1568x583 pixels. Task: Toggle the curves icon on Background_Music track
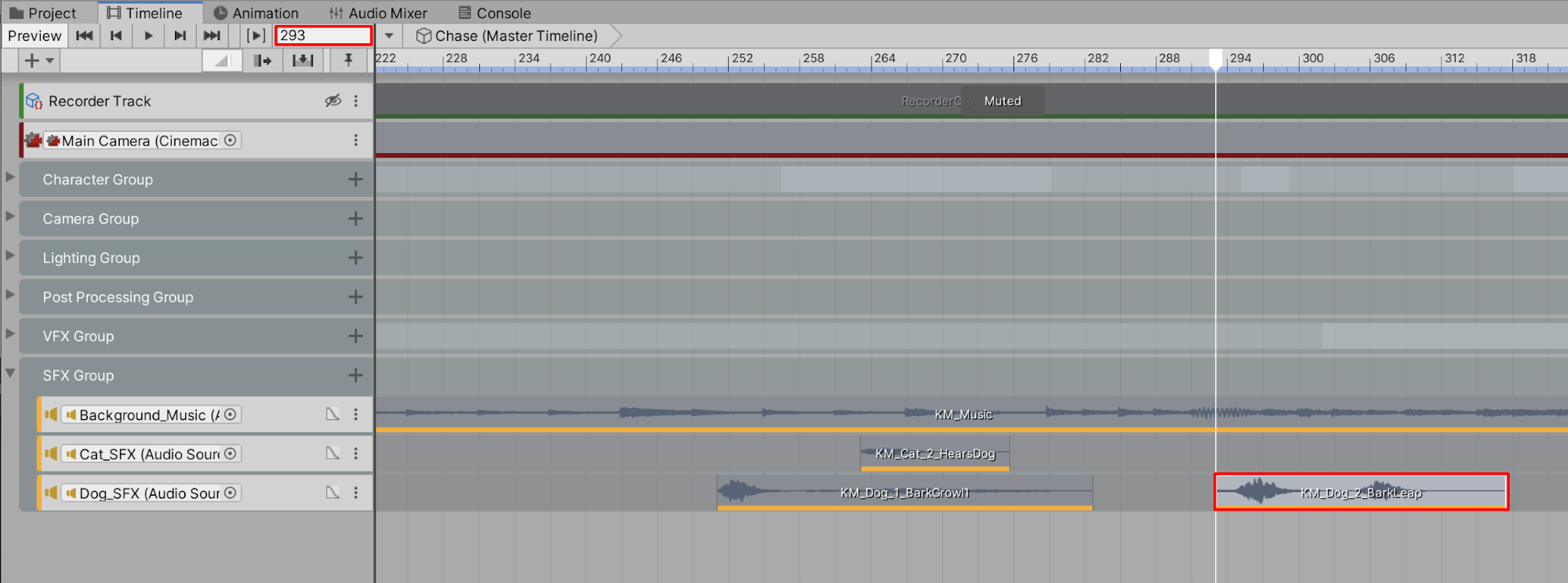333,414
